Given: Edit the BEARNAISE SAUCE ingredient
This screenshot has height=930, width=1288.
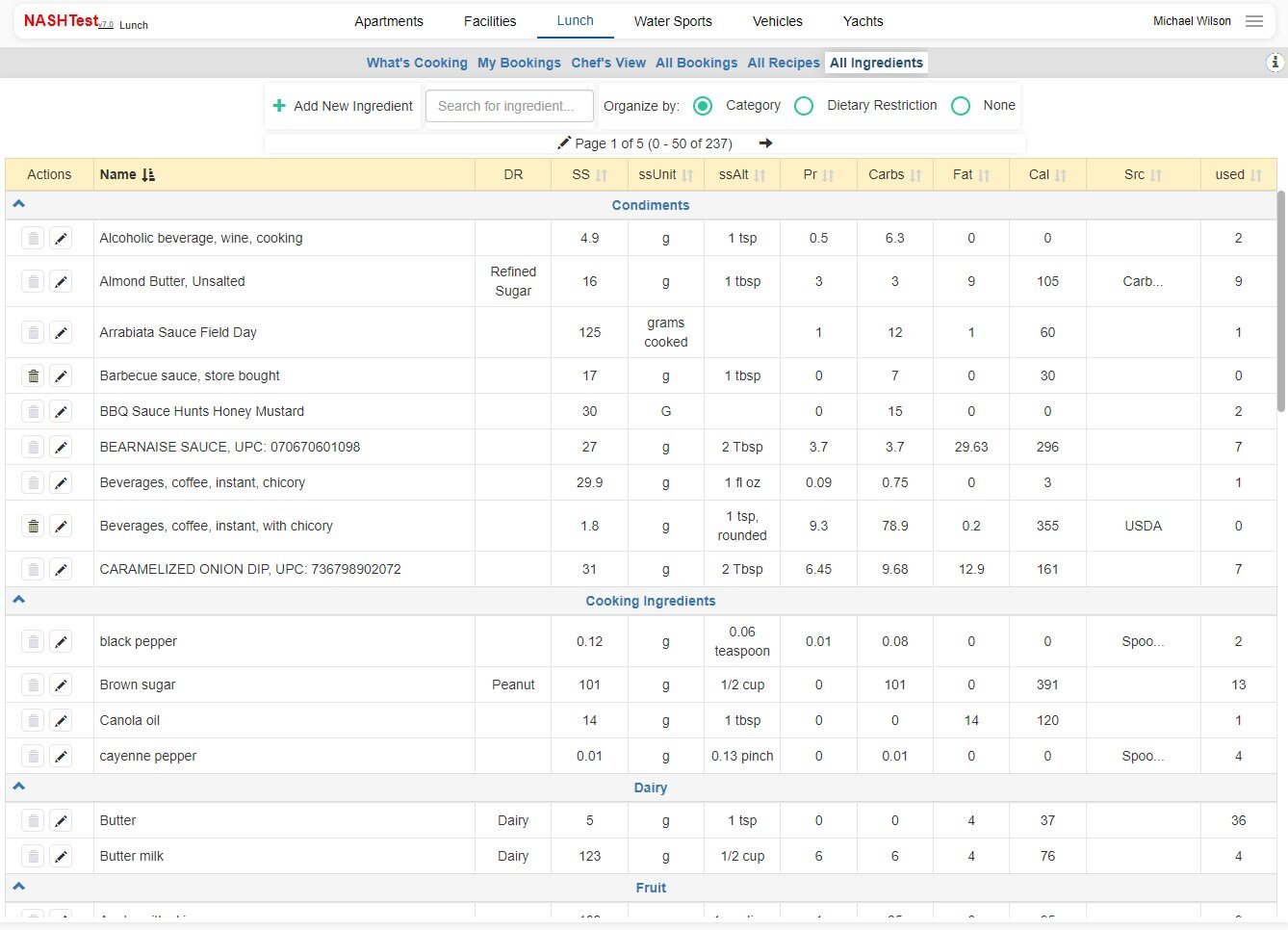Looking at the screenshot, I should tap(61, 447).
